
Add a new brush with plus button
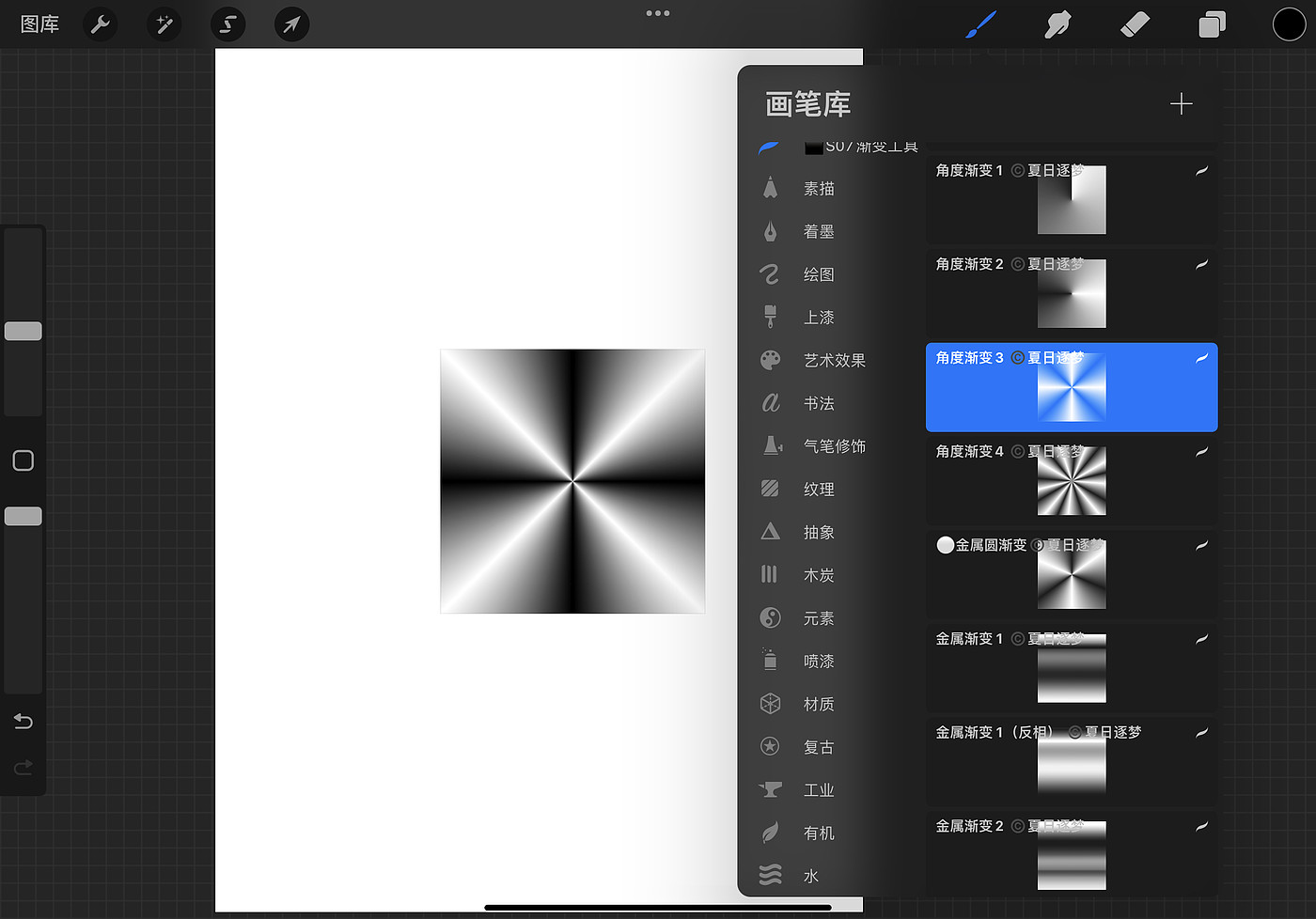pos(1182,103)
